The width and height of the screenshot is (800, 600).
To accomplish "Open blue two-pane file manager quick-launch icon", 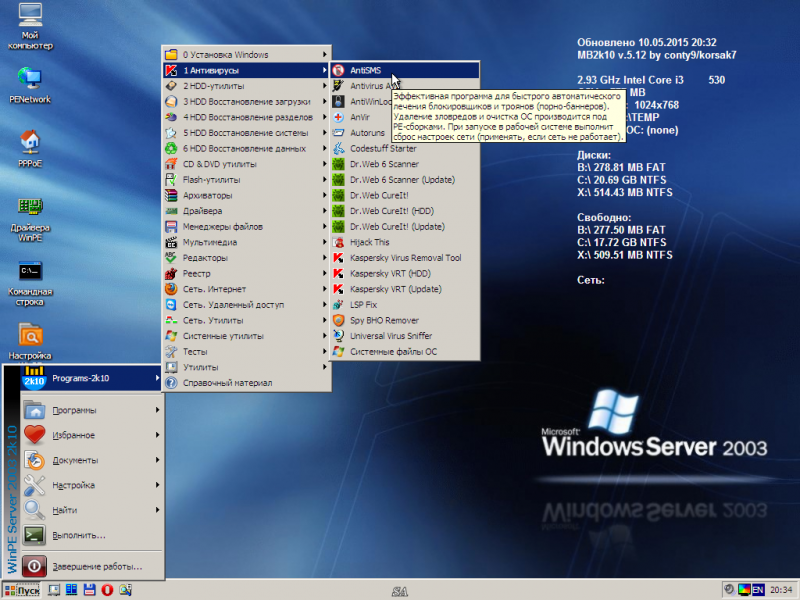I will 71,590.
